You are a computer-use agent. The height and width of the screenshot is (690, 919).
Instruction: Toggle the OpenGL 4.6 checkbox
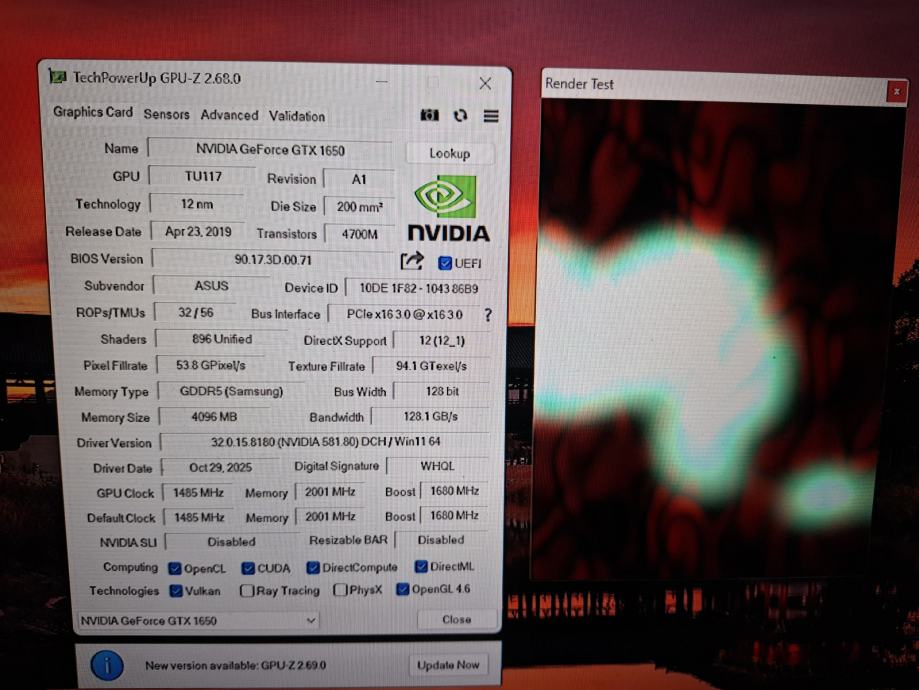[403, 589]
